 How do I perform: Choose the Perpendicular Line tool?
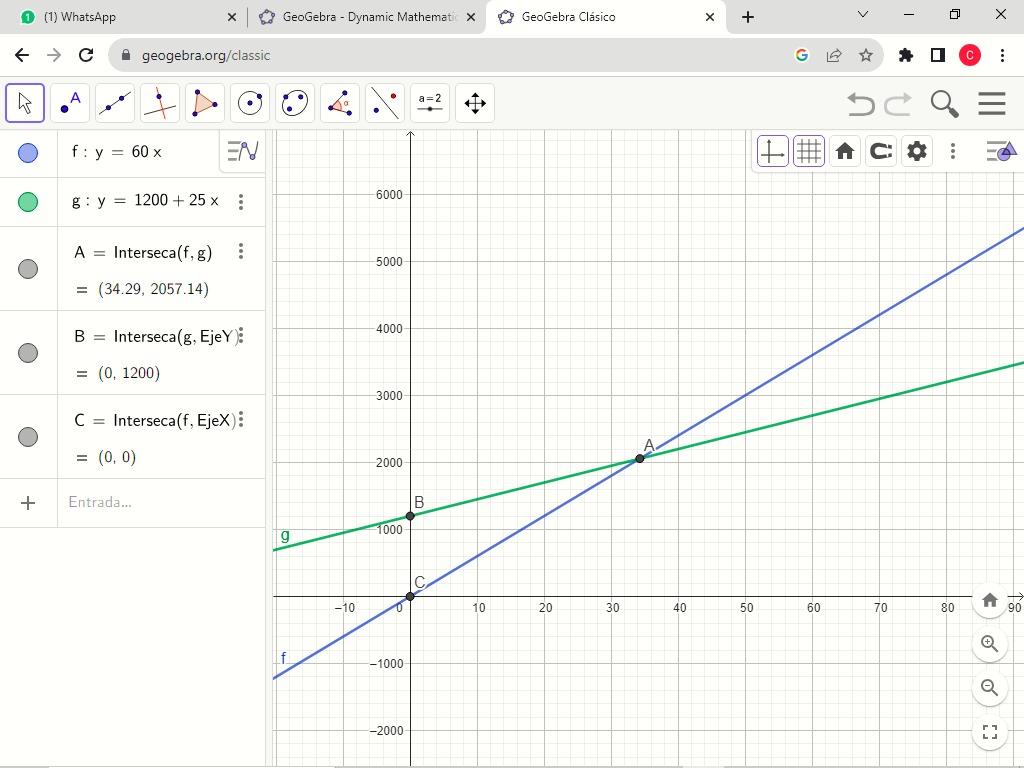pyautogui.click(x=160, y=103)
